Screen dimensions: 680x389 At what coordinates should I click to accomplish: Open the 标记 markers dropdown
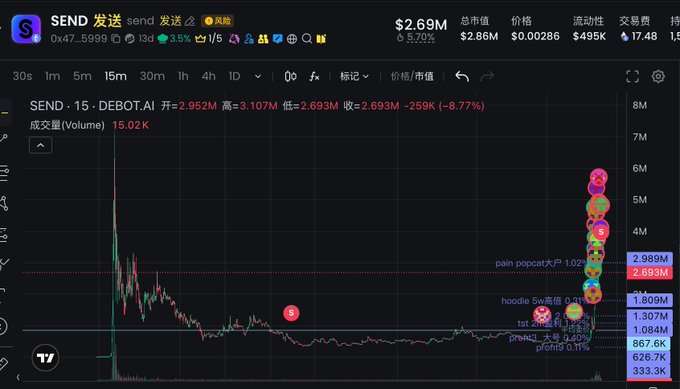[x=354, y=76]
